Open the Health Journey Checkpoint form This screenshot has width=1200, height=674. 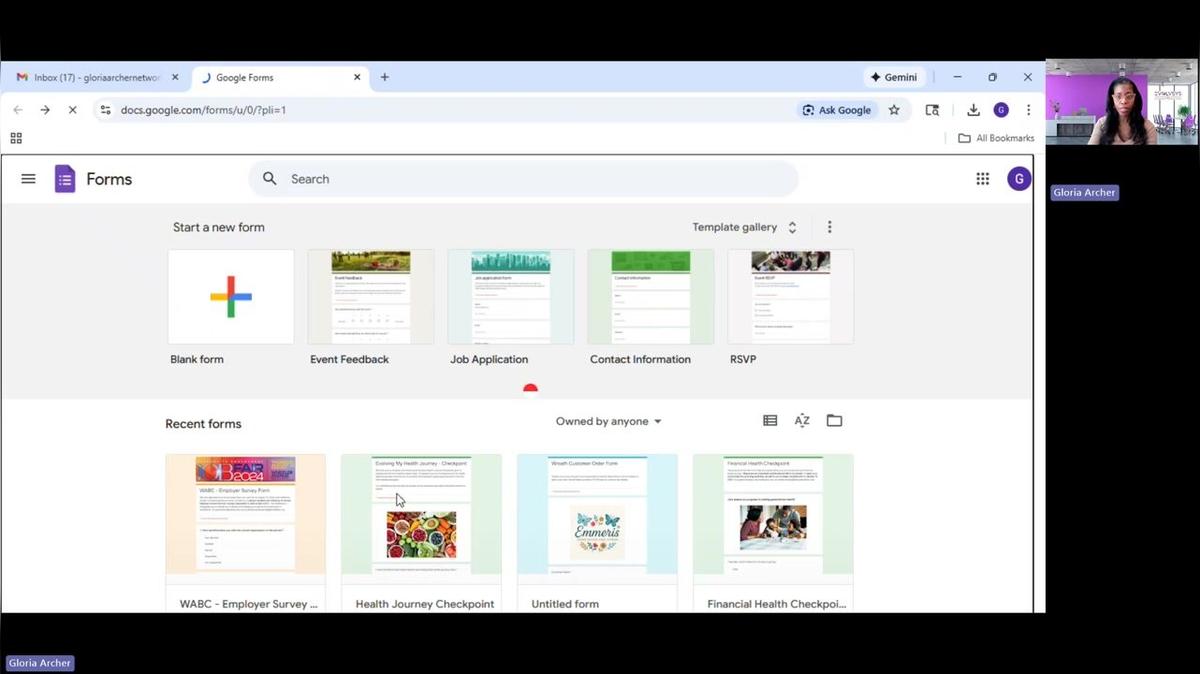(x=421, y=514)
